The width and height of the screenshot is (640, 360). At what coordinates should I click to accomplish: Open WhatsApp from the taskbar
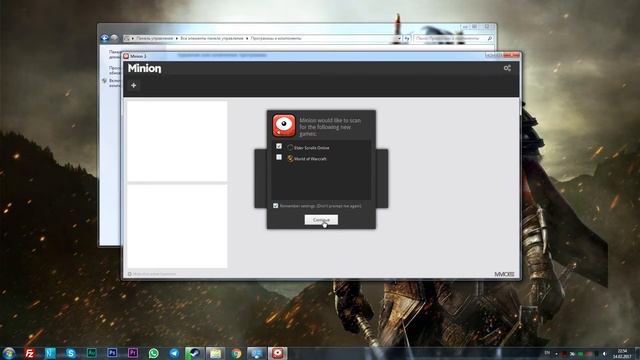pos(153,353)
